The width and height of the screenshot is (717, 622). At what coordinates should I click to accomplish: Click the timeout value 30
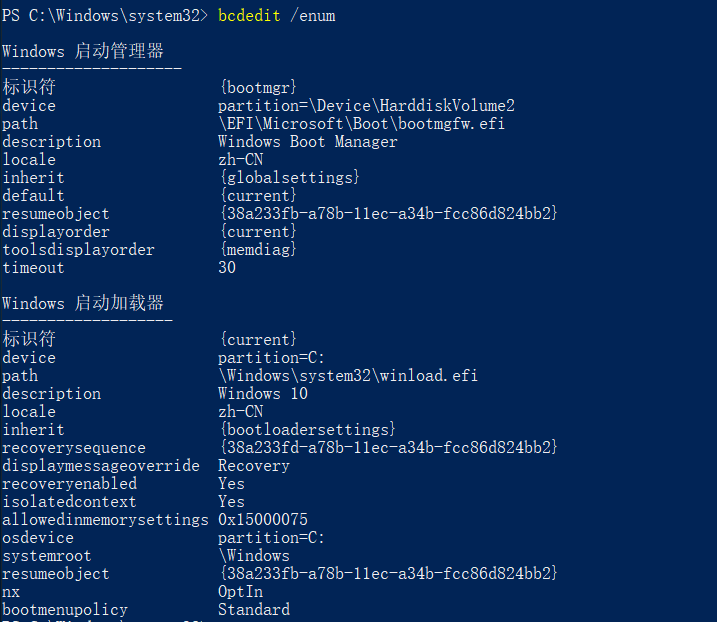coord(227,268)
